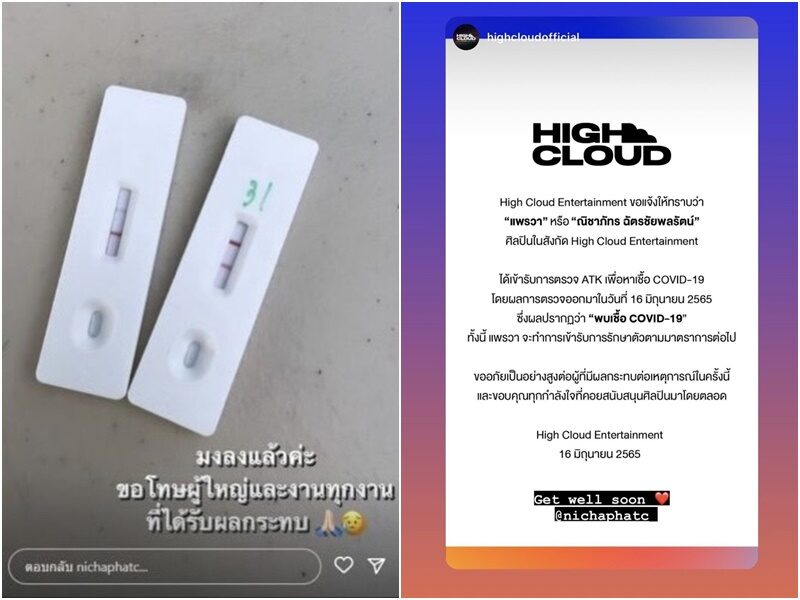Tap the paper plane share icon
The width and height of the screenshot is (800, 600).
click(377, 564)
